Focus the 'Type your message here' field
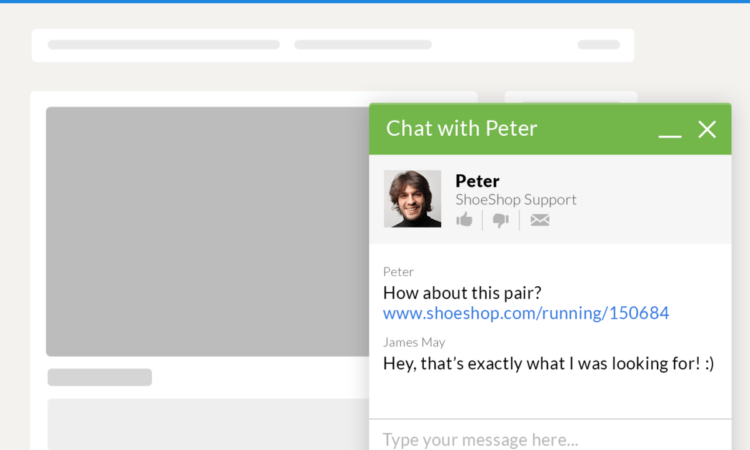This screenshot has height=450, width=750. [540, 439]
